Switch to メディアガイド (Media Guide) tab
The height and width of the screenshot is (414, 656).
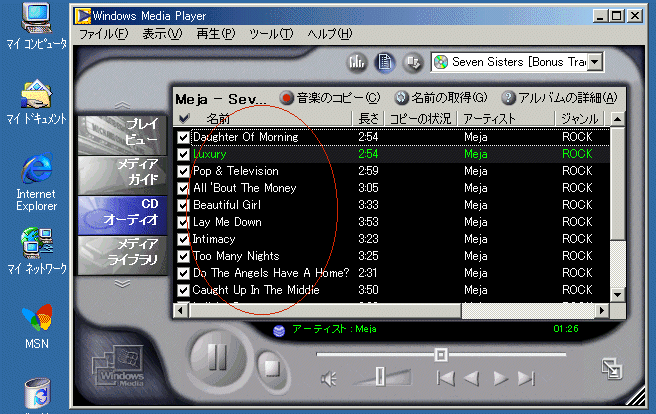123,174
